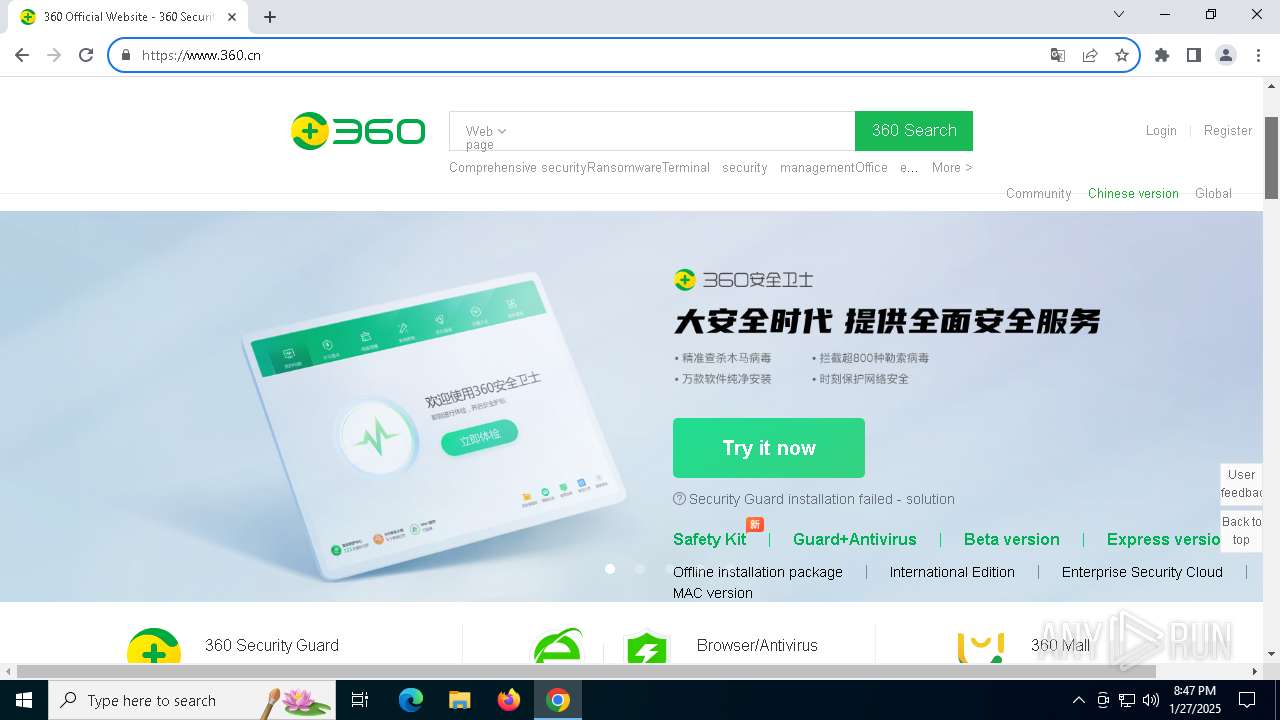Viewport: 1280px width, 720px height.
Task: Click the User feedback side button
Action: point(1241,484)
